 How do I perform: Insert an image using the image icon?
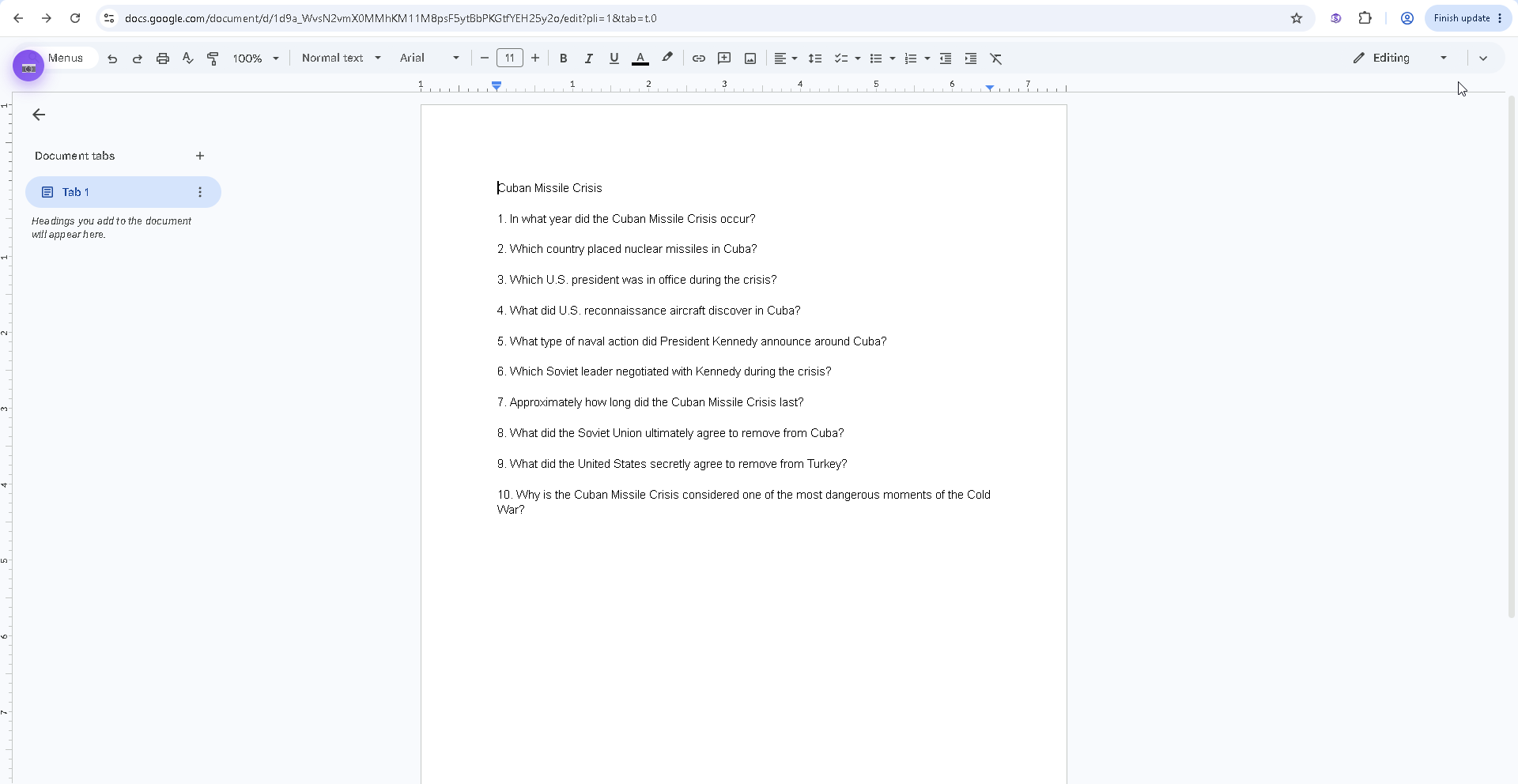click(x=750, y=58)
